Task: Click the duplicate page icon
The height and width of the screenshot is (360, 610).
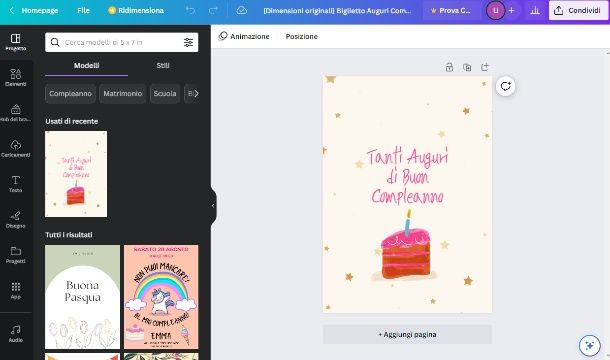Action: pyautogui.click(x=467, y=67)
